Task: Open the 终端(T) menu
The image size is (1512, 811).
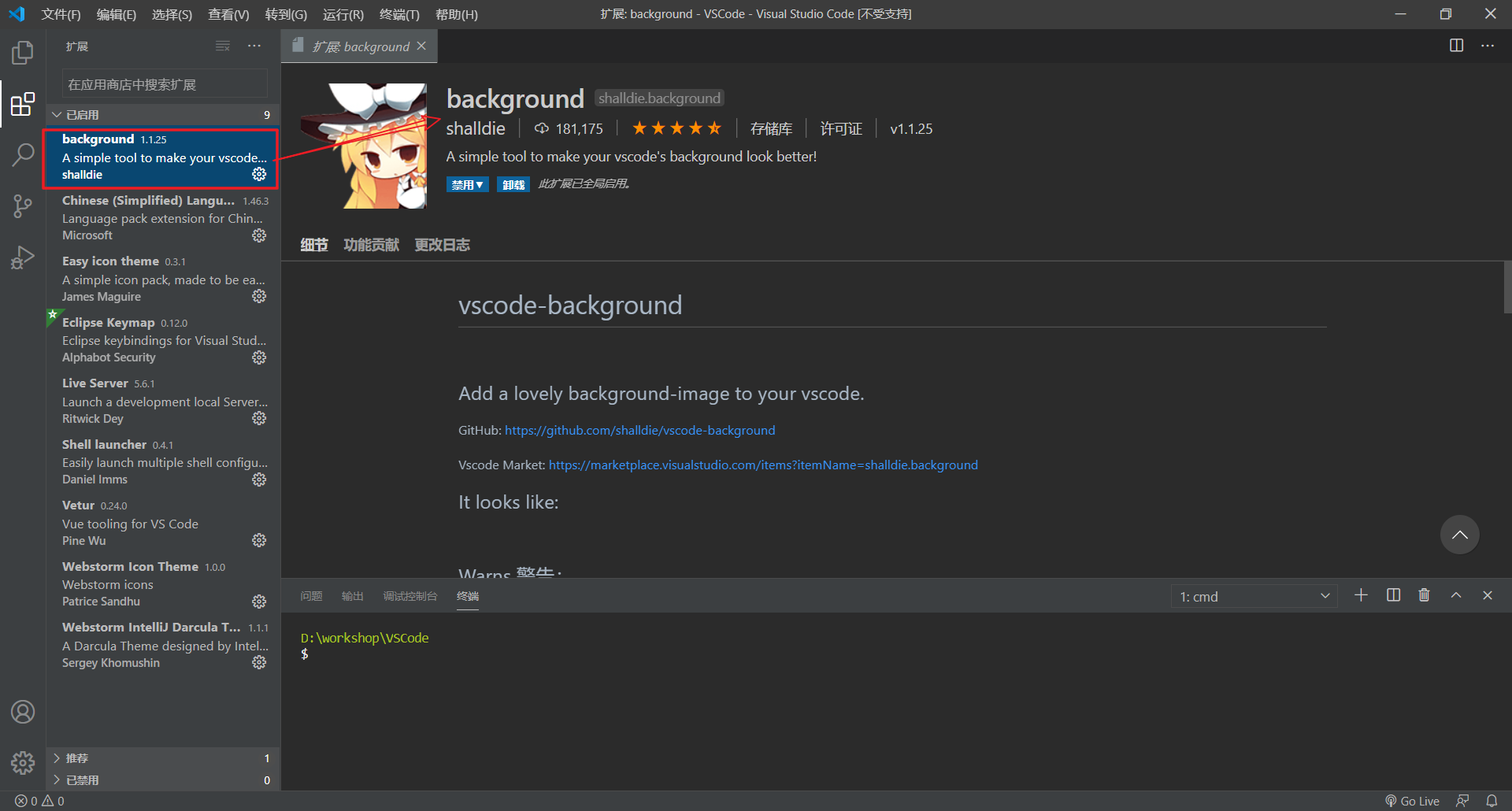Action: [399, 14]
